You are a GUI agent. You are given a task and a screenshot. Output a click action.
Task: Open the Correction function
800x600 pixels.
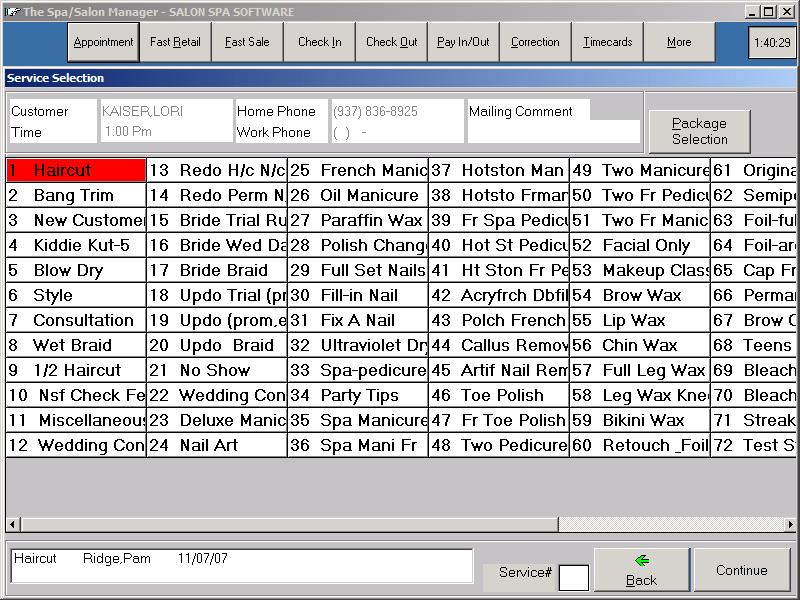click(535, 43)
